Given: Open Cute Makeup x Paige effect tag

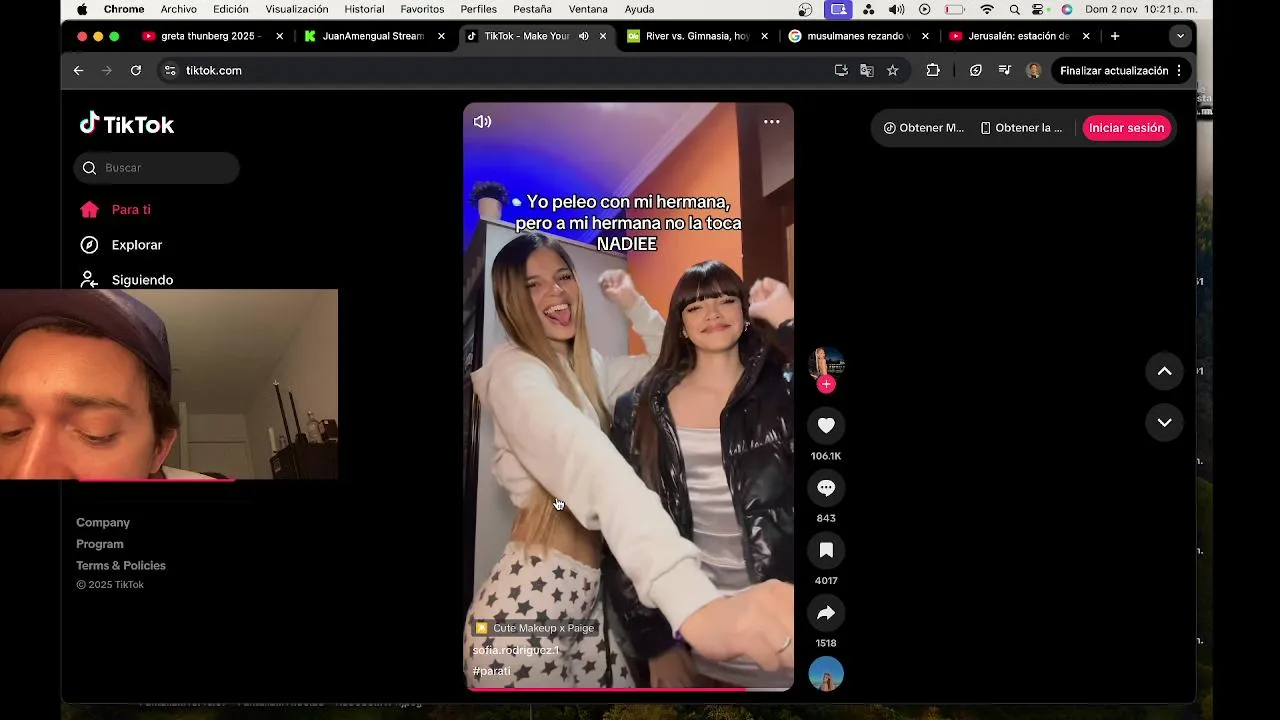Looking at the screenshot, I should click(535, 628).
